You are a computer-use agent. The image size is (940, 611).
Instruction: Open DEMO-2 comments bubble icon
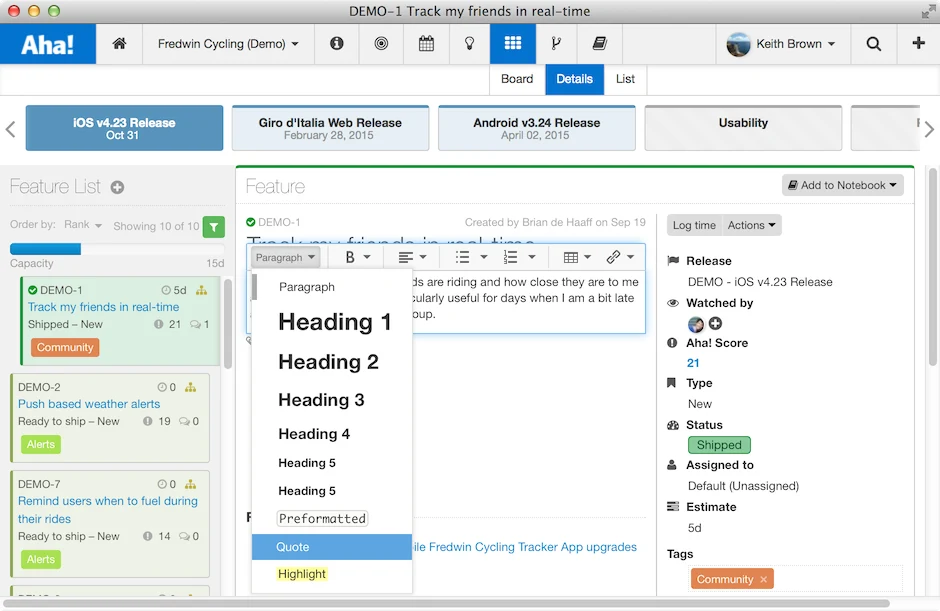point(185,422)
